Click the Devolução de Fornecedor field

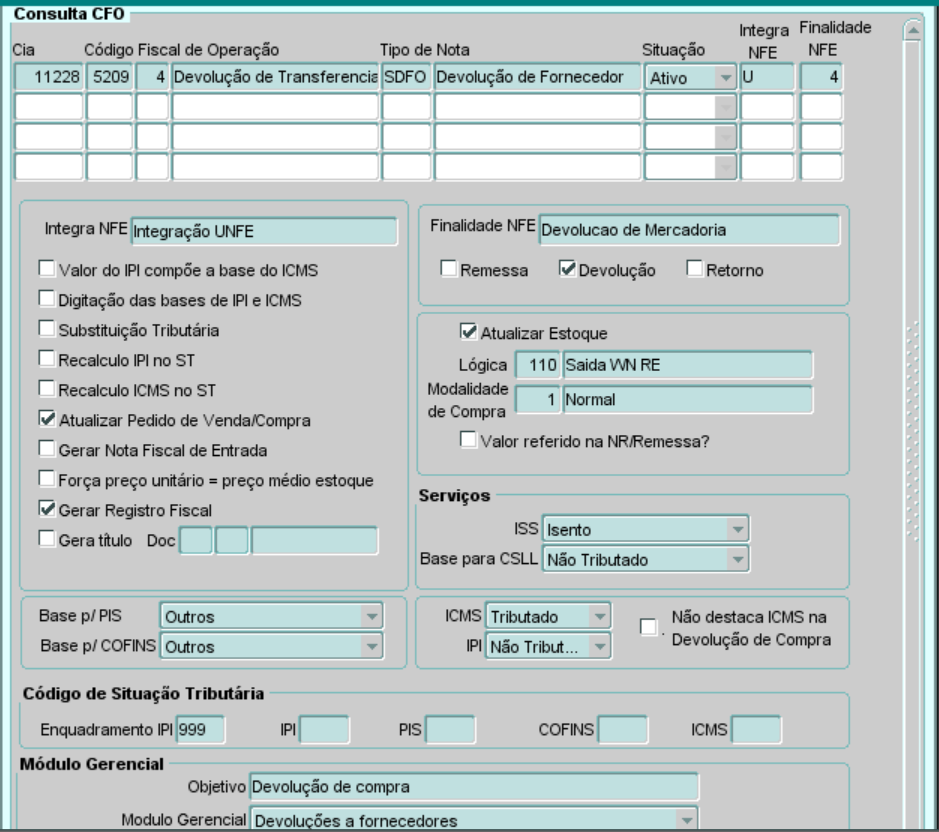538,77
